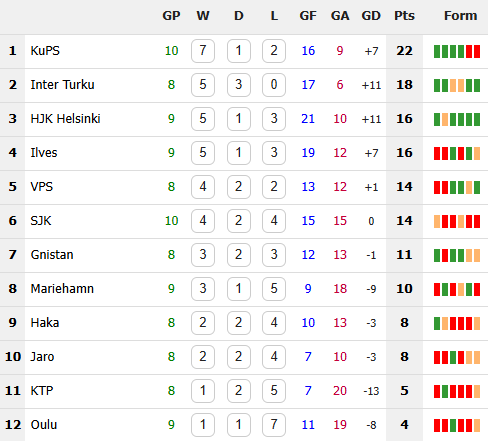Select HJK Helsinki goals for value 21
Image resolution: width=488 pixels, height=441 pixels.
[308, 119]
